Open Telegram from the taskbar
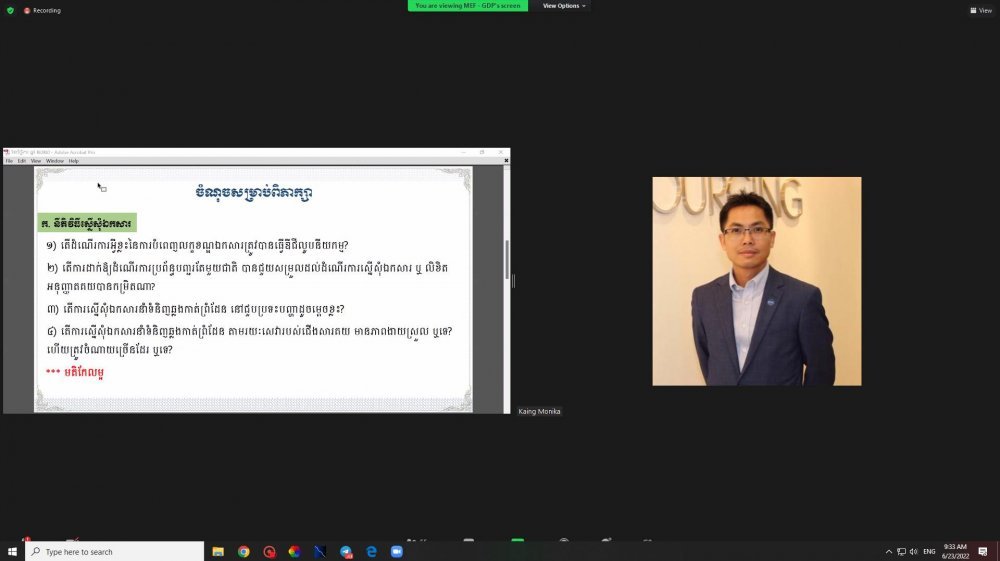This screenshot has width=1000, height=561. click(x=346, y=552)
